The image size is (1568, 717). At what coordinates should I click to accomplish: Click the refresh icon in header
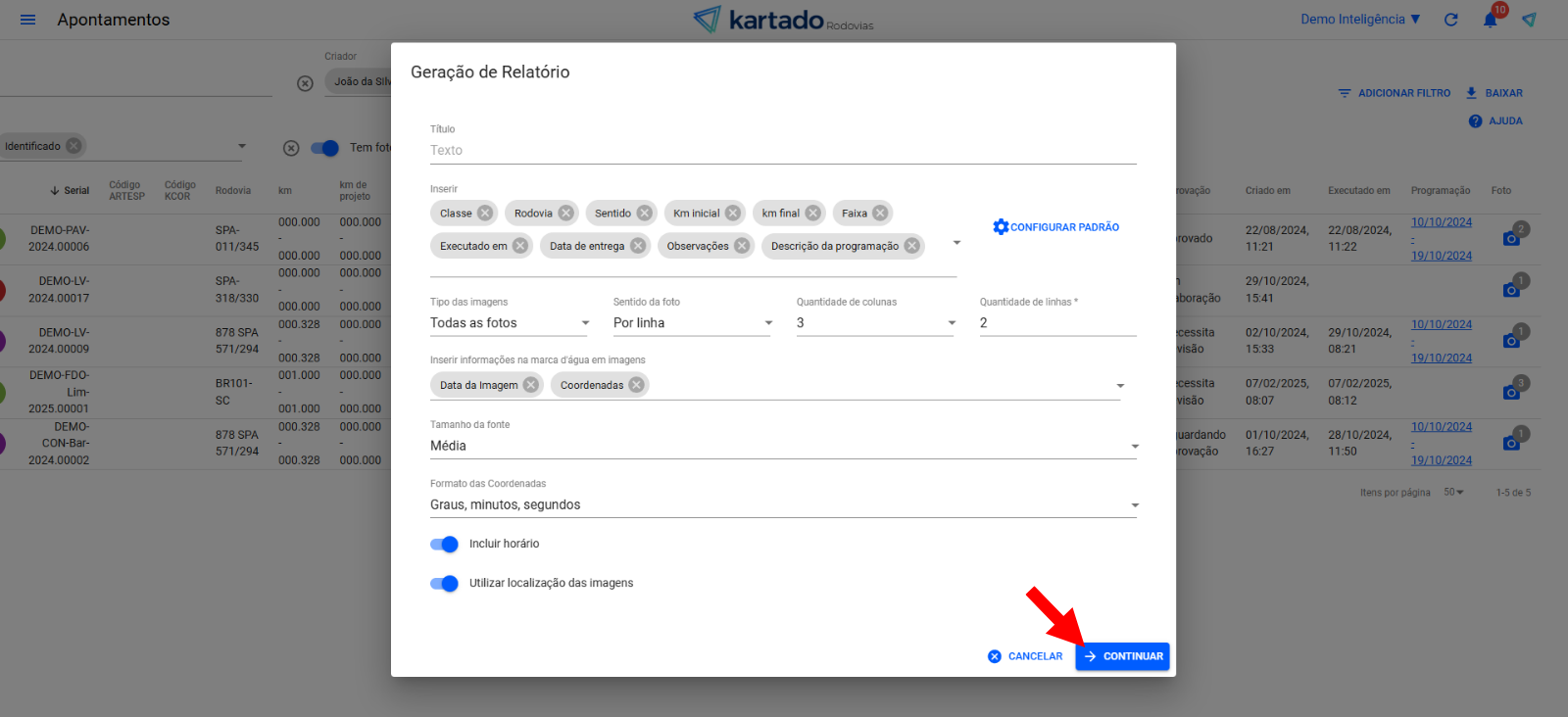(1451, 20)
